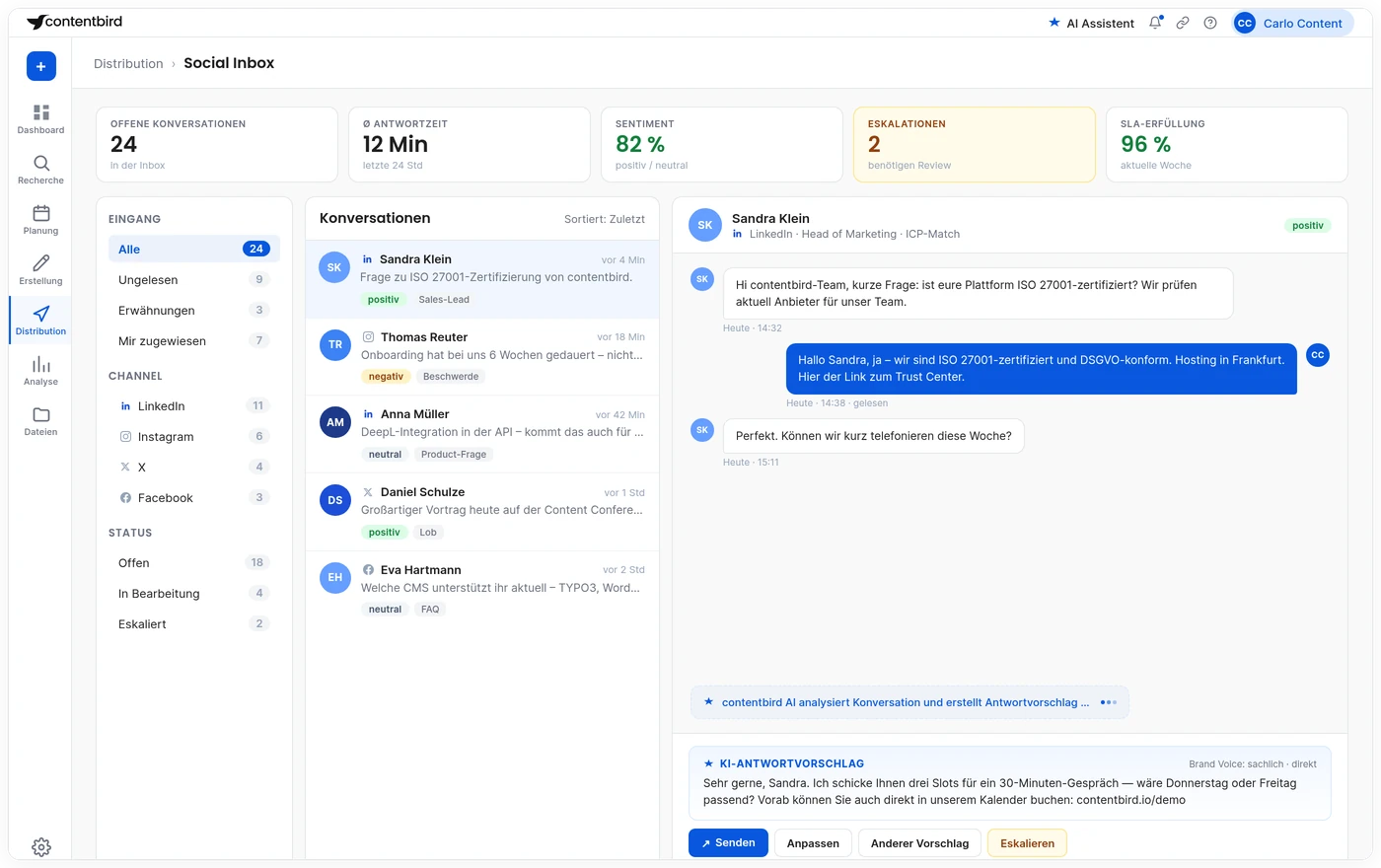This screenshot has height=868, width=1381.
Task: Click the Brand Voice: sachlich · direkt label
Action: point(1253,763)
